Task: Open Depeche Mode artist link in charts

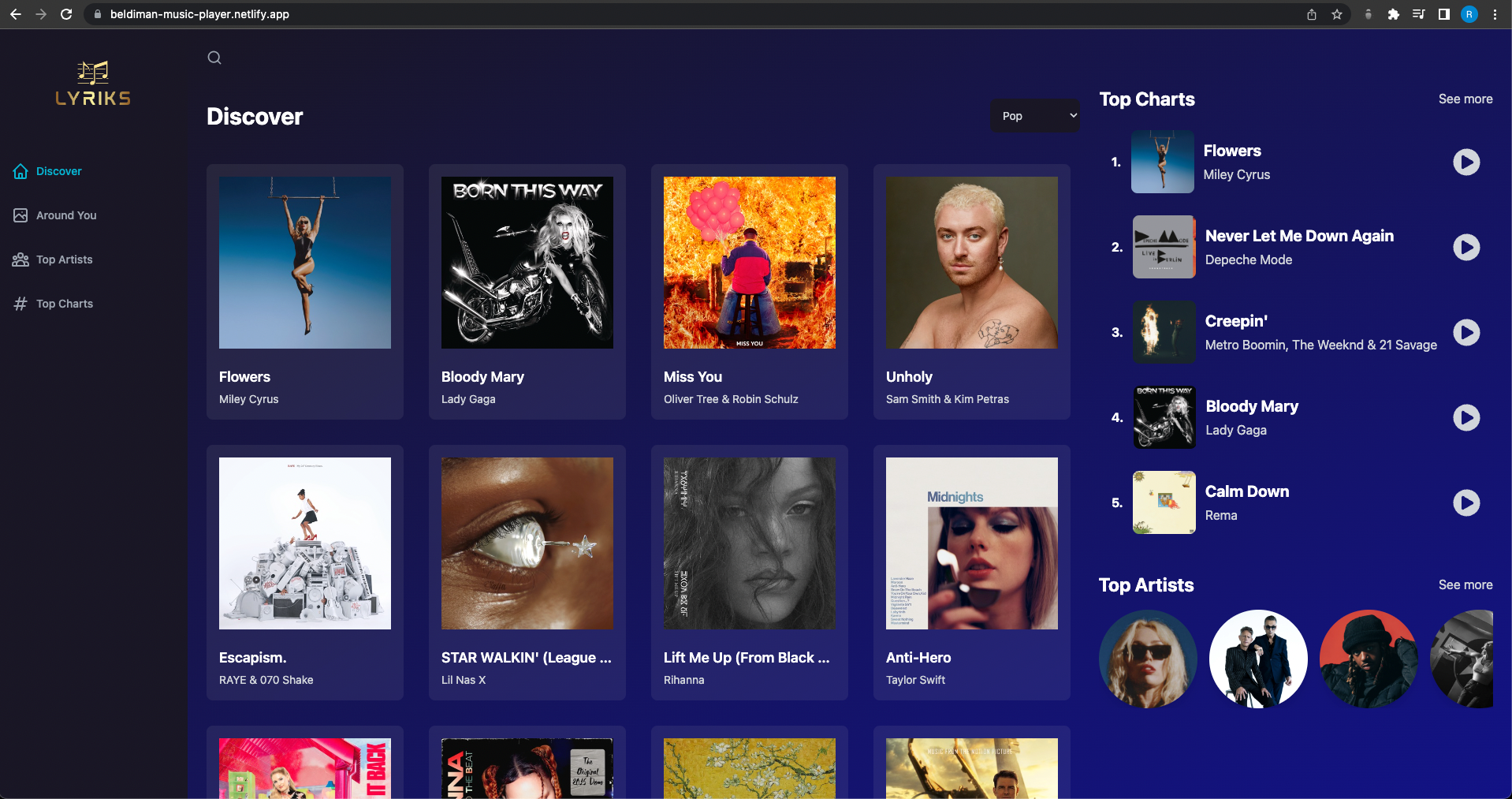Action: click(1249, 259)
